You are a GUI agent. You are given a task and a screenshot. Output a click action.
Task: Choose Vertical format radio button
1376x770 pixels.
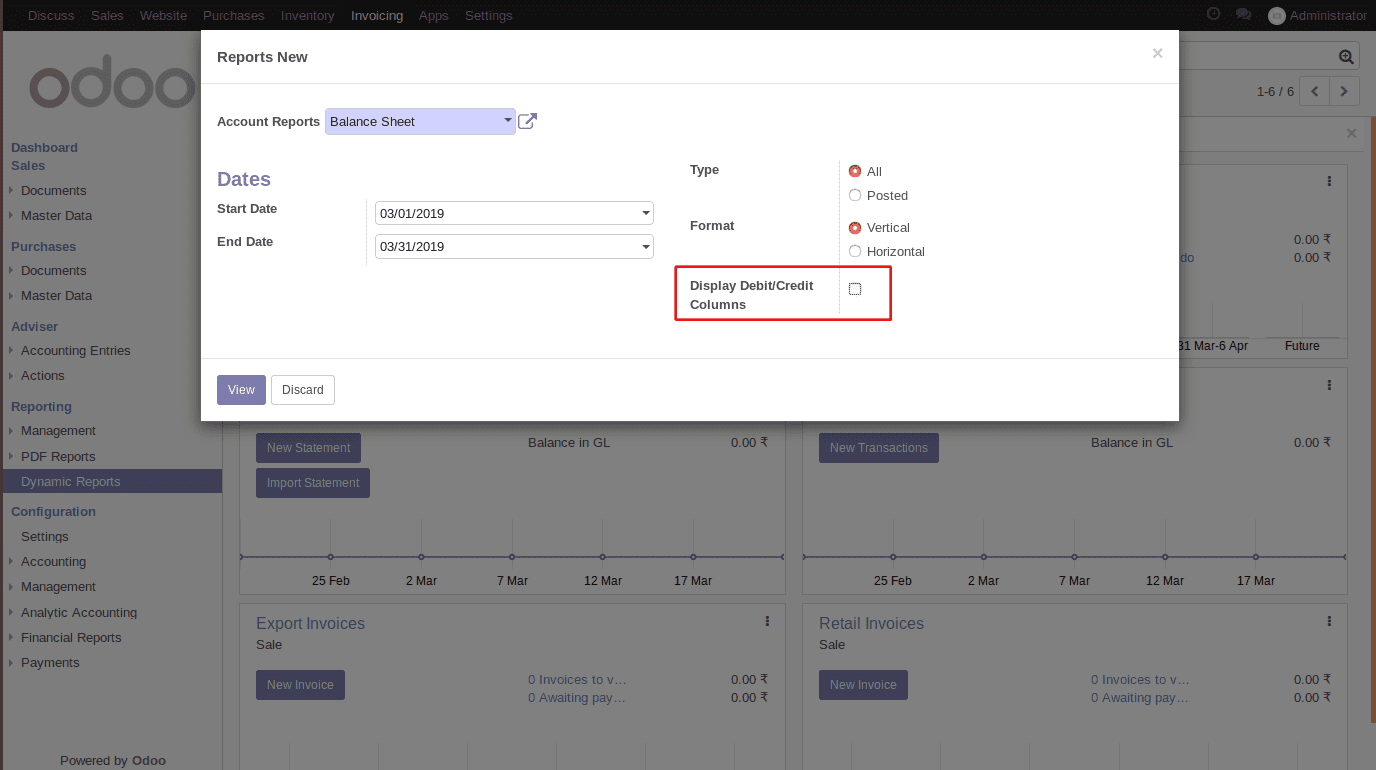coord(855,227)
